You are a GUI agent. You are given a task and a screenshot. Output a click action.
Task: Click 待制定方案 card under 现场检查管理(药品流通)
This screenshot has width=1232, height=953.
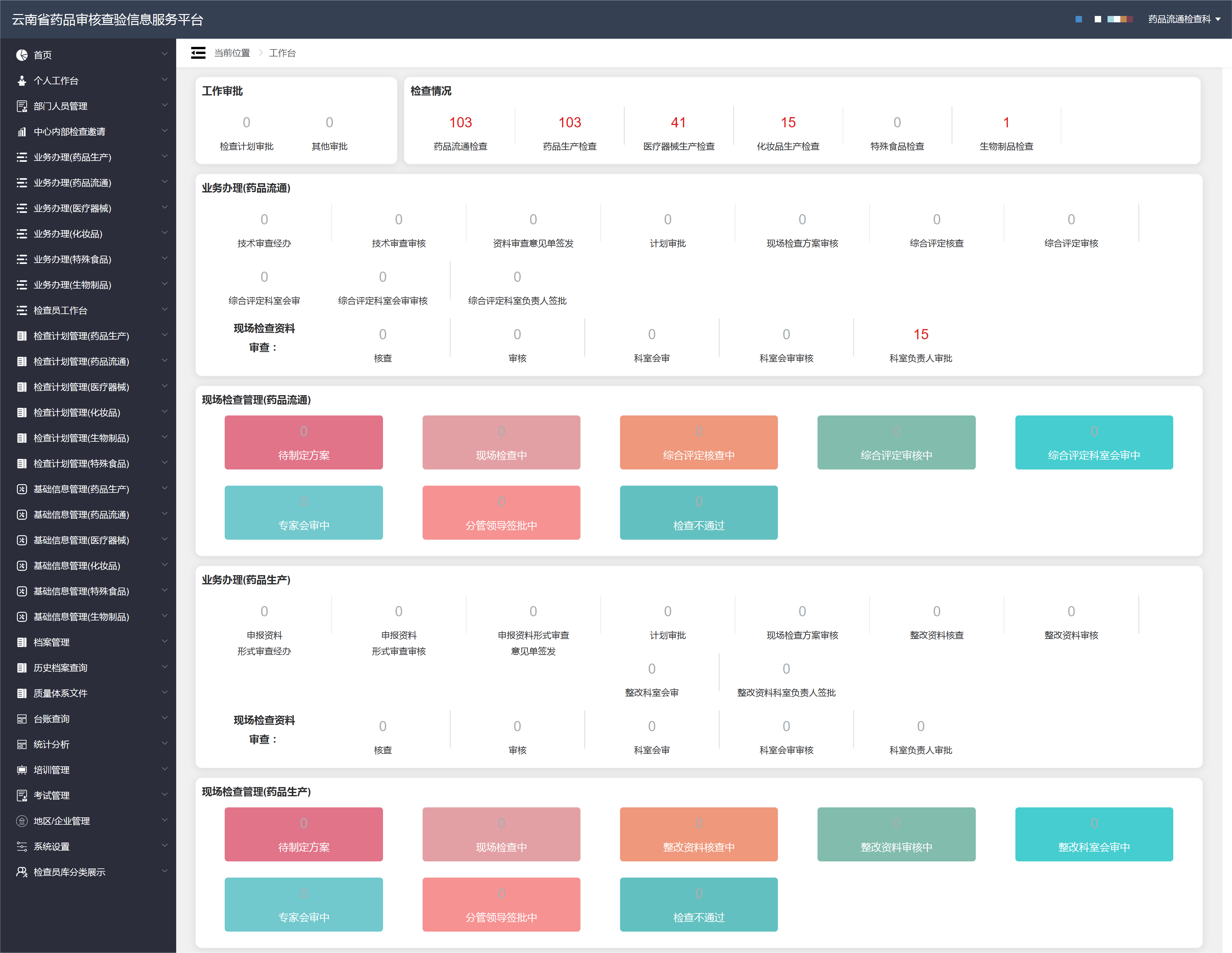coord(304,442)
